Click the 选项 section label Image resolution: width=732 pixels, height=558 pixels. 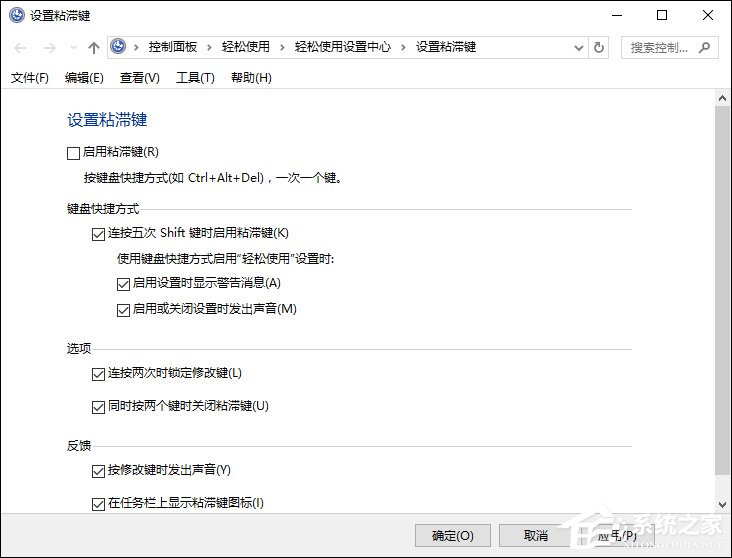point(79,348)
